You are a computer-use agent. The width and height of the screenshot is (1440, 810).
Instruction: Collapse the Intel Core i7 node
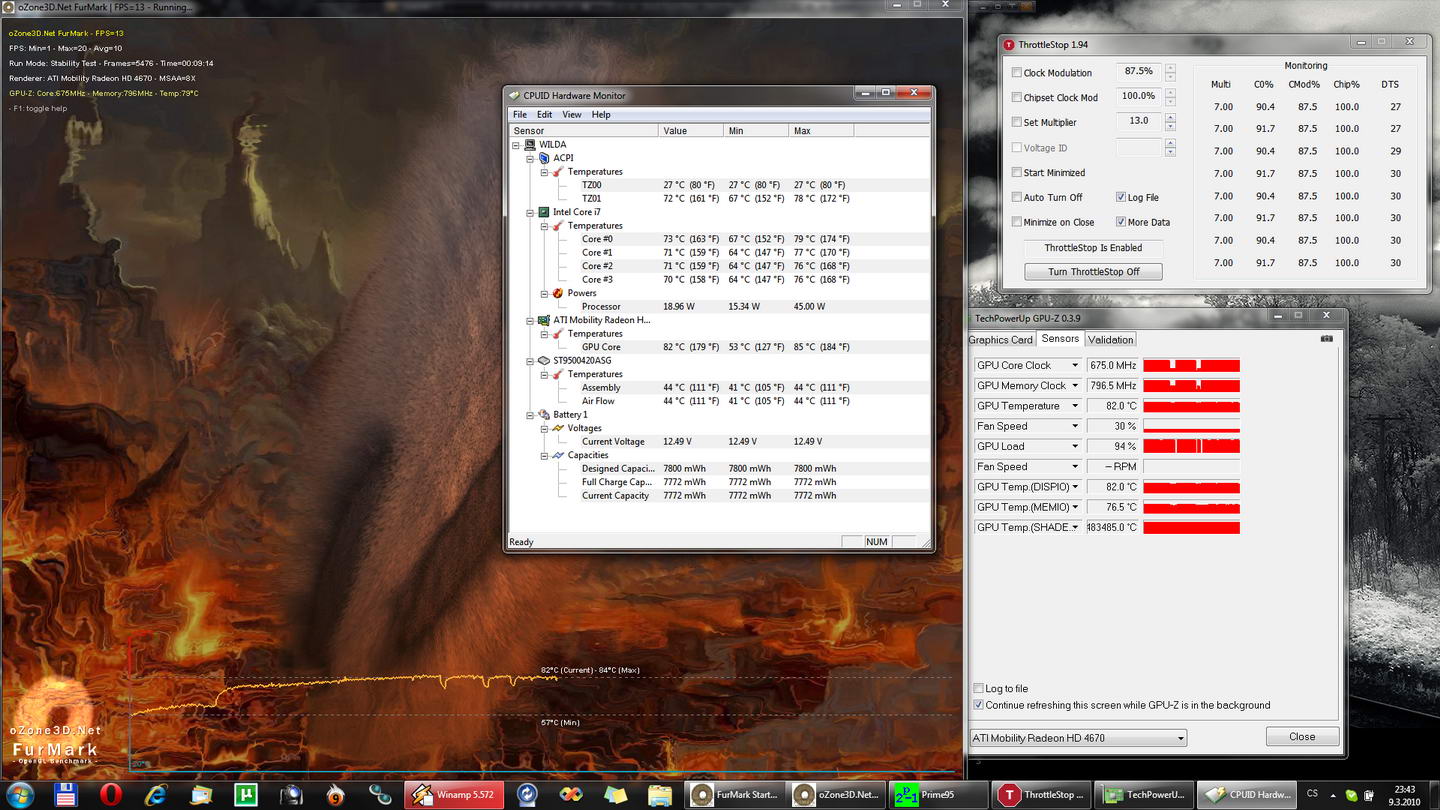[x=530, y=212]
